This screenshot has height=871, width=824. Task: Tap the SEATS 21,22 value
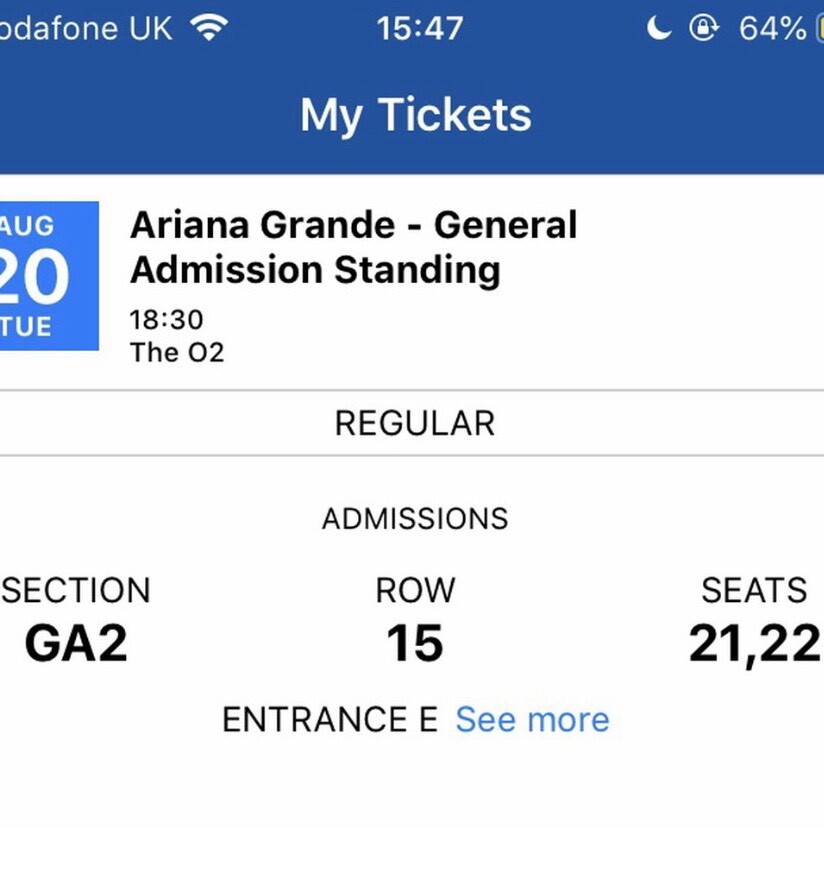click(753, 645)
